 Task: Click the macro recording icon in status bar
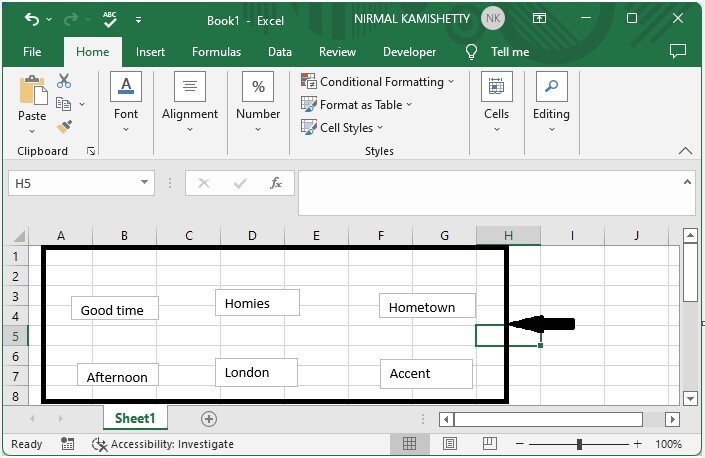pos(67,444)
